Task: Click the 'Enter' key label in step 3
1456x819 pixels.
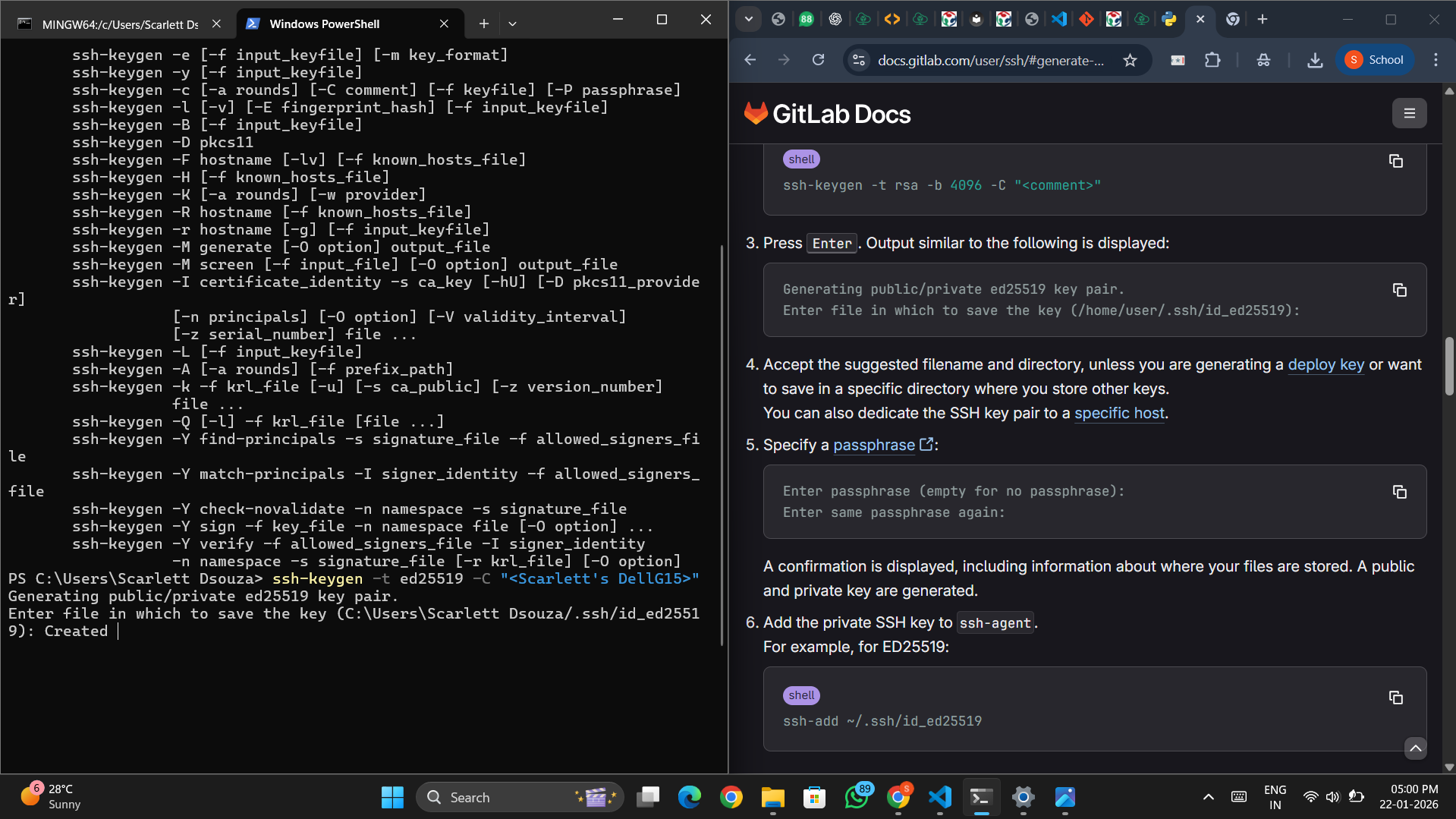Action: click(832, 244)
